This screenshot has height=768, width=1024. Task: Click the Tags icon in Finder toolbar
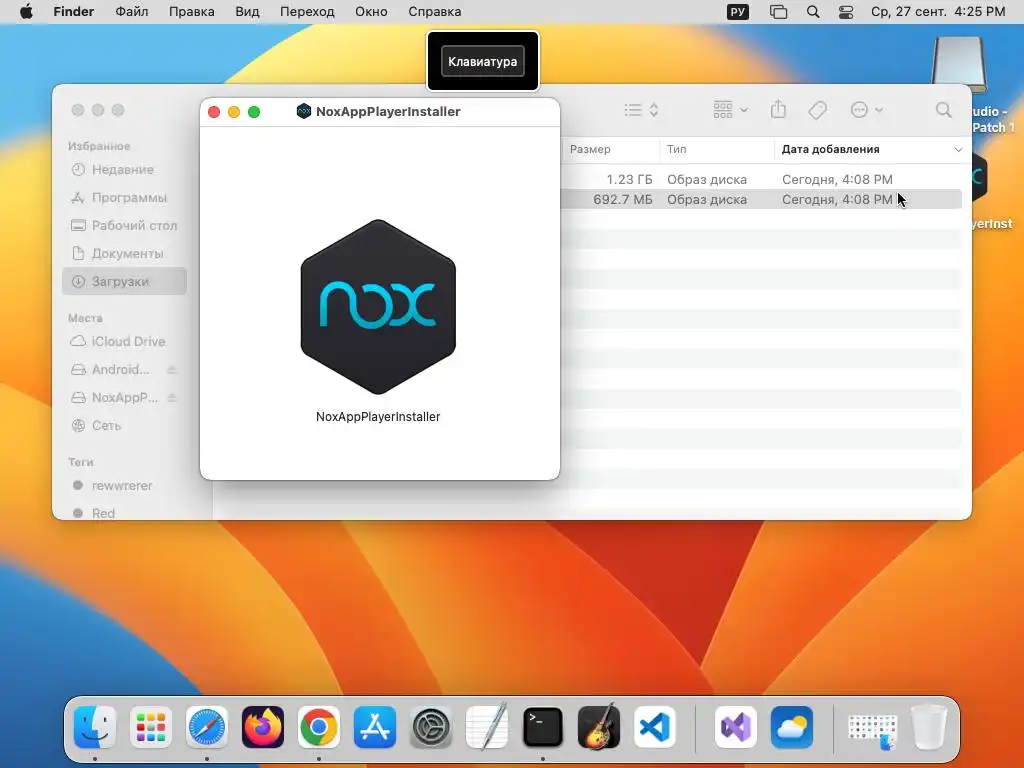pyautogui.click(x=818, y=110)
